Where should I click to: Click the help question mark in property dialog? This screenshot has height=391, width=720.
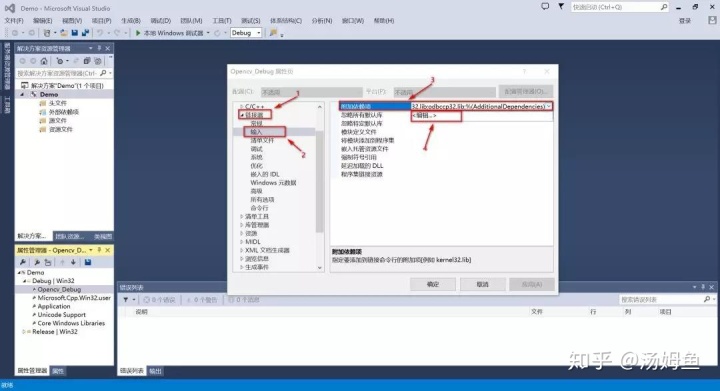pyautogui.click(x=524, y=72)
